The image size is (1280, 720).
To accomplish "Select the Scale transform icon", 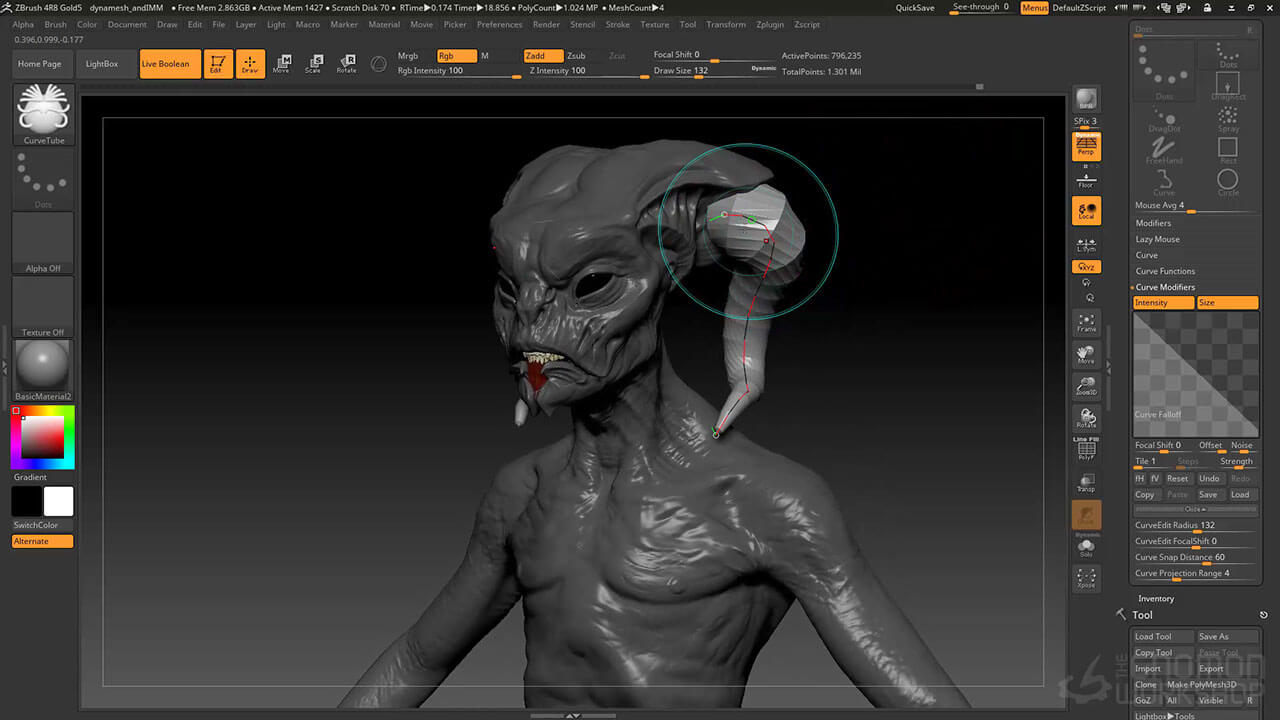I will pos(313,64).
